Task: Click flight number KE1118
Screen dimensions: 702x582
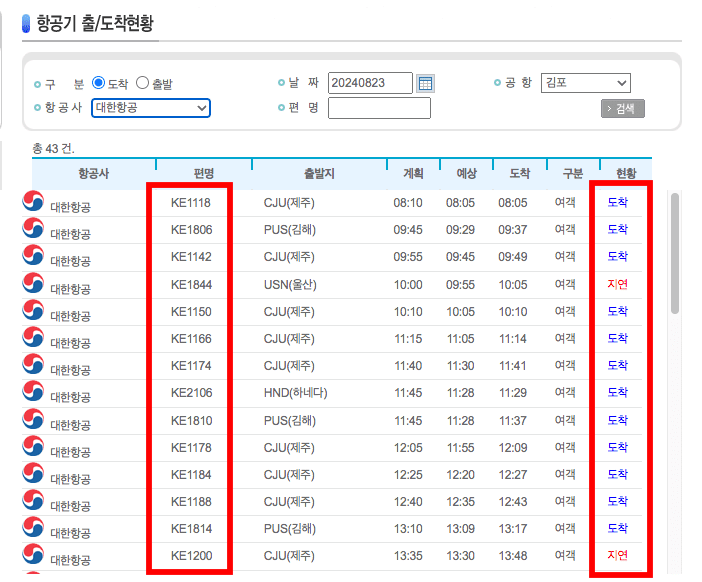Action: 191,203
